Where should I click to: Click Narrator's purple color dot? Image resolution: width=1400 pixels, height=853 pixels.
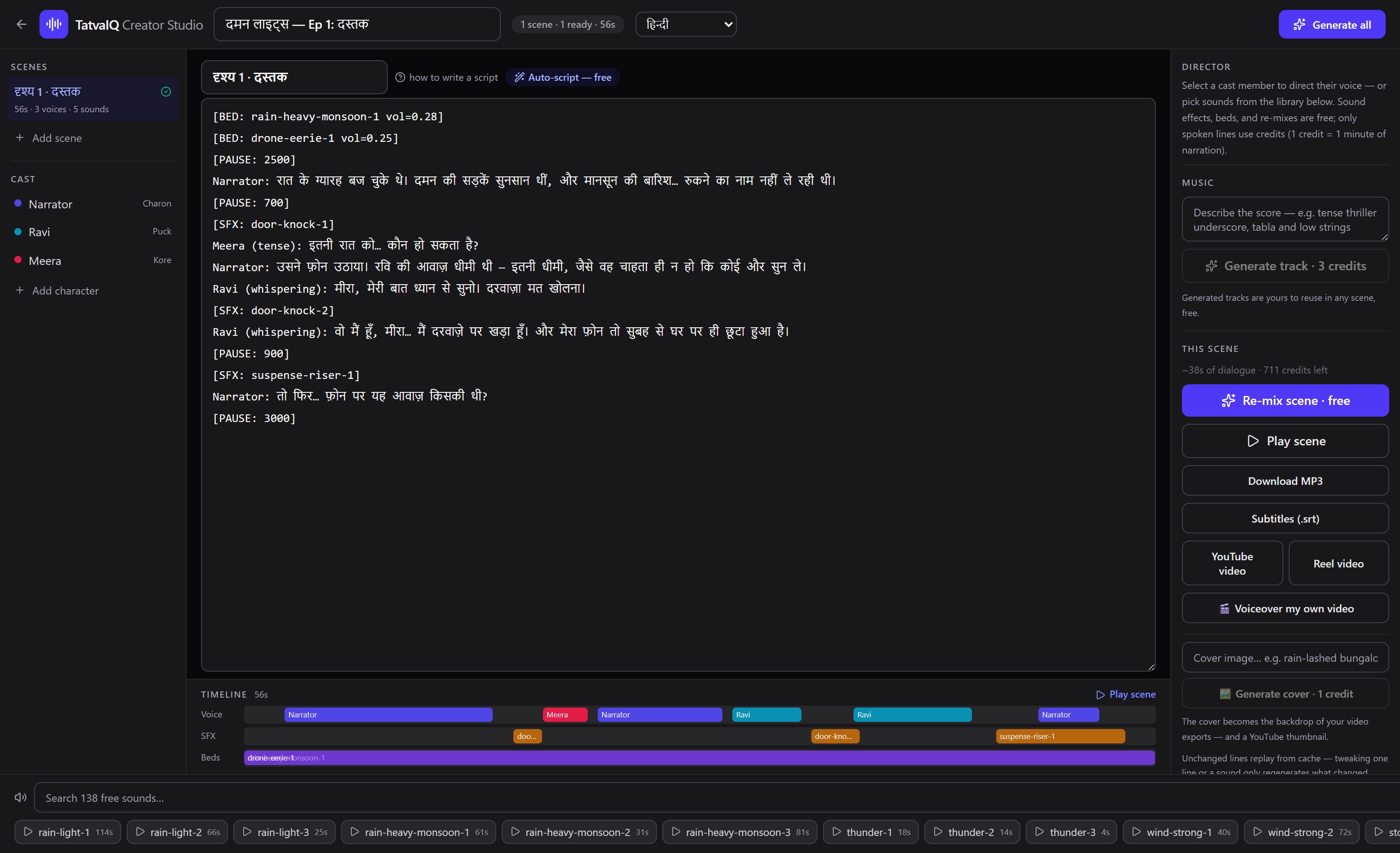pyautogui.click(x=17, y=203)
